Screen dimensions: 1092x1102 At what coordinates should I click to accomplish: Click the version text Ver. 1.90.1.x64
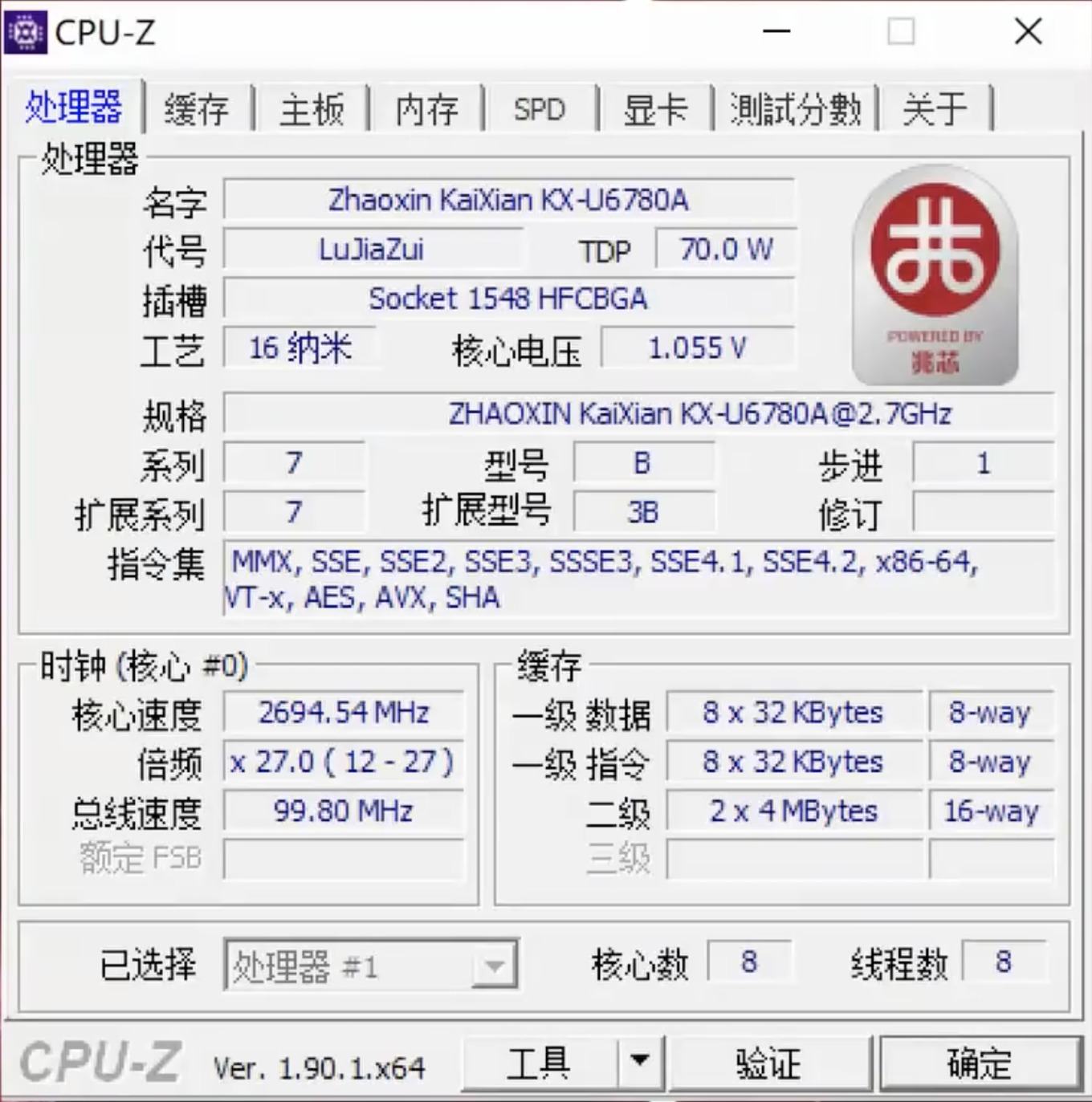click(x=319, y=1067)
